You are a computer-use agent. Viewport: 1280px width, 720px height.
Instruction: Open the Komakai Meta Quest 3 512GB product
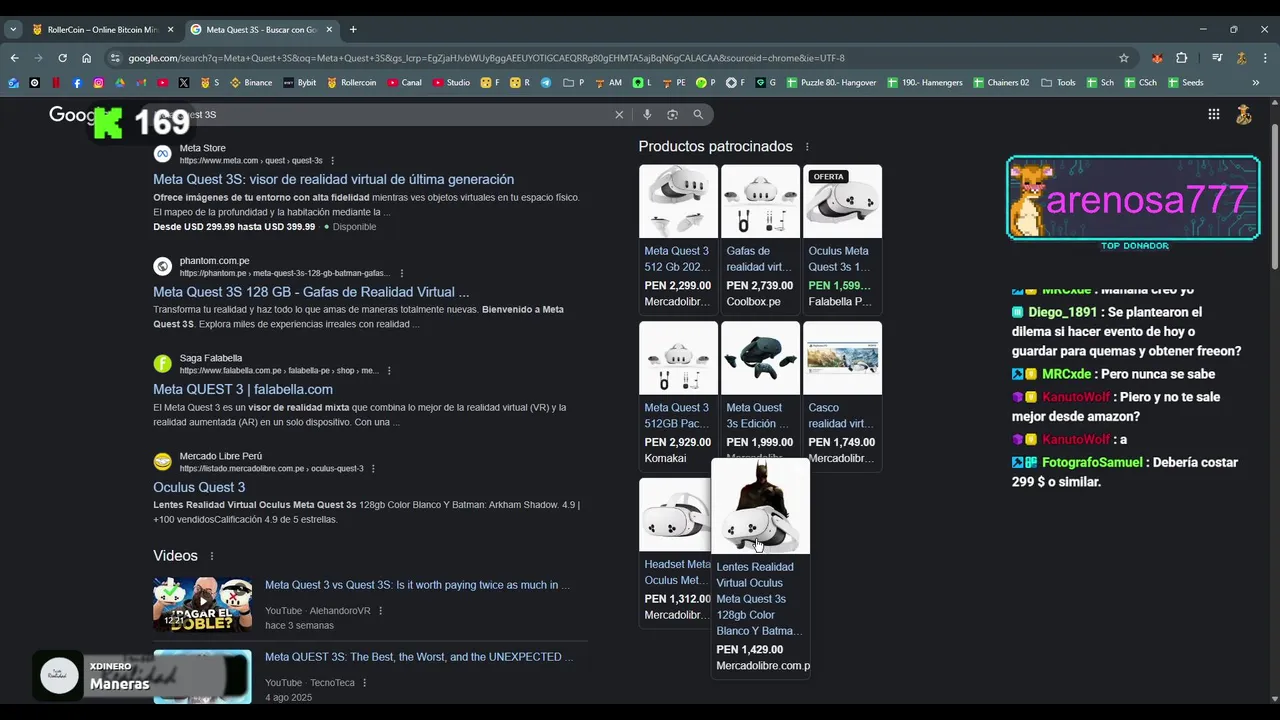(x=678, y=394)
